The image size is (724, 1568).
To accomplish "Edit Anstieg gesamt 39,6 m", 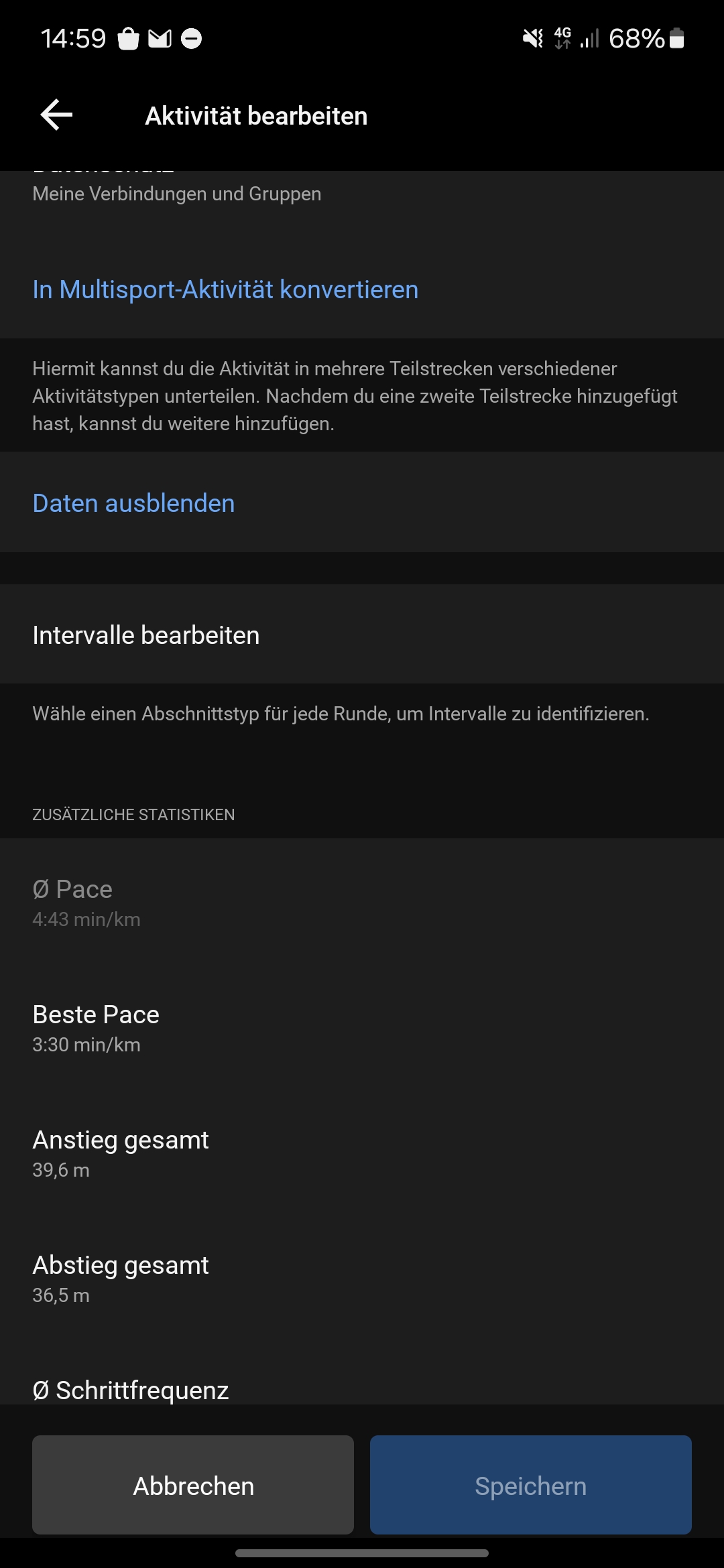I will tap(362, 1153).
